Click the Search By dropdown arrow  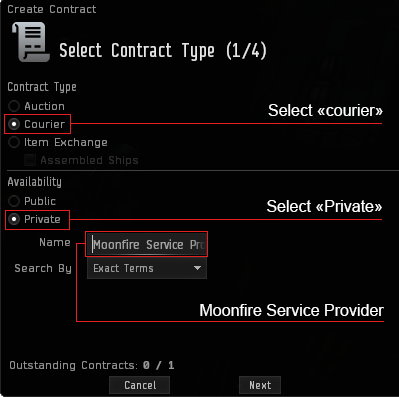[x=197, y=268]
